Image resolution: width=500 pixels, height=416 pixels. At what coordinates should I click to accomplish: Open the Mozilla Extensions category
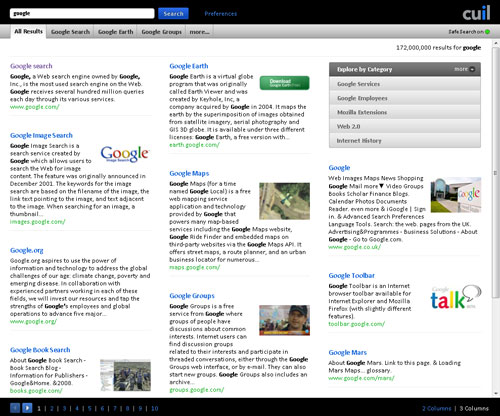coord(405,112)
